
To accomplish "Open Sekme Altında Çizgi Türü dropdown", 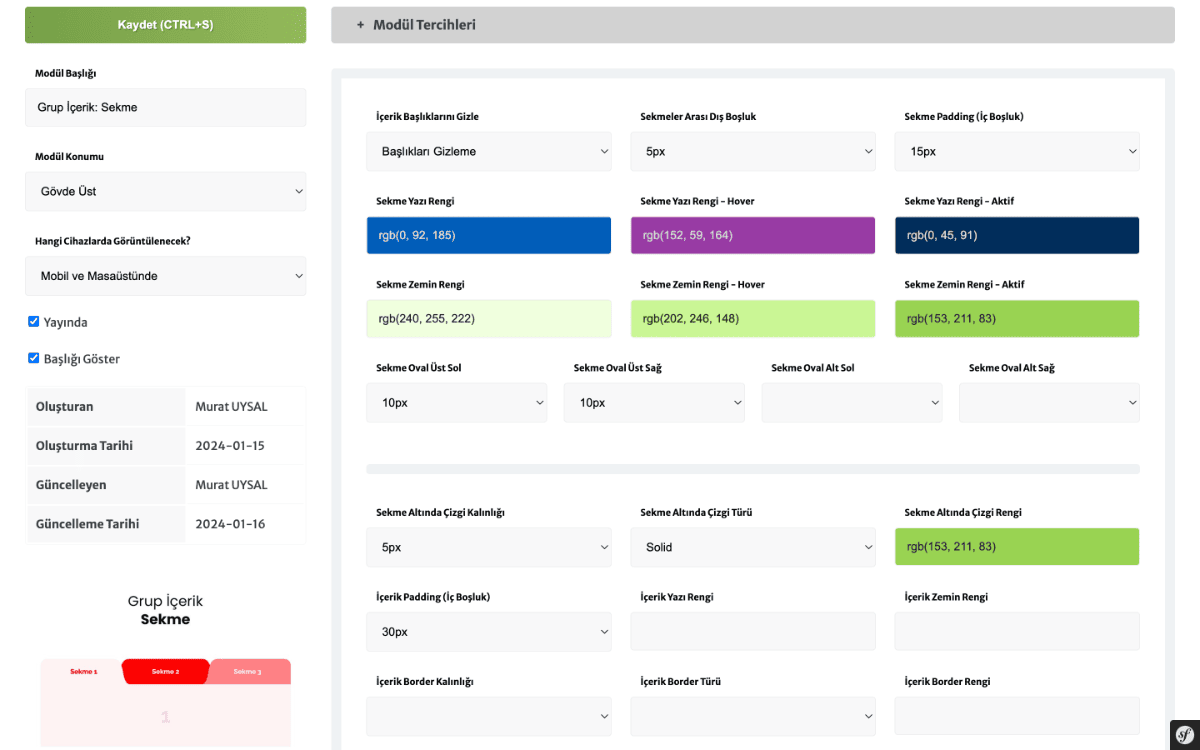I will pyautogui.click(x=753, y=547).
